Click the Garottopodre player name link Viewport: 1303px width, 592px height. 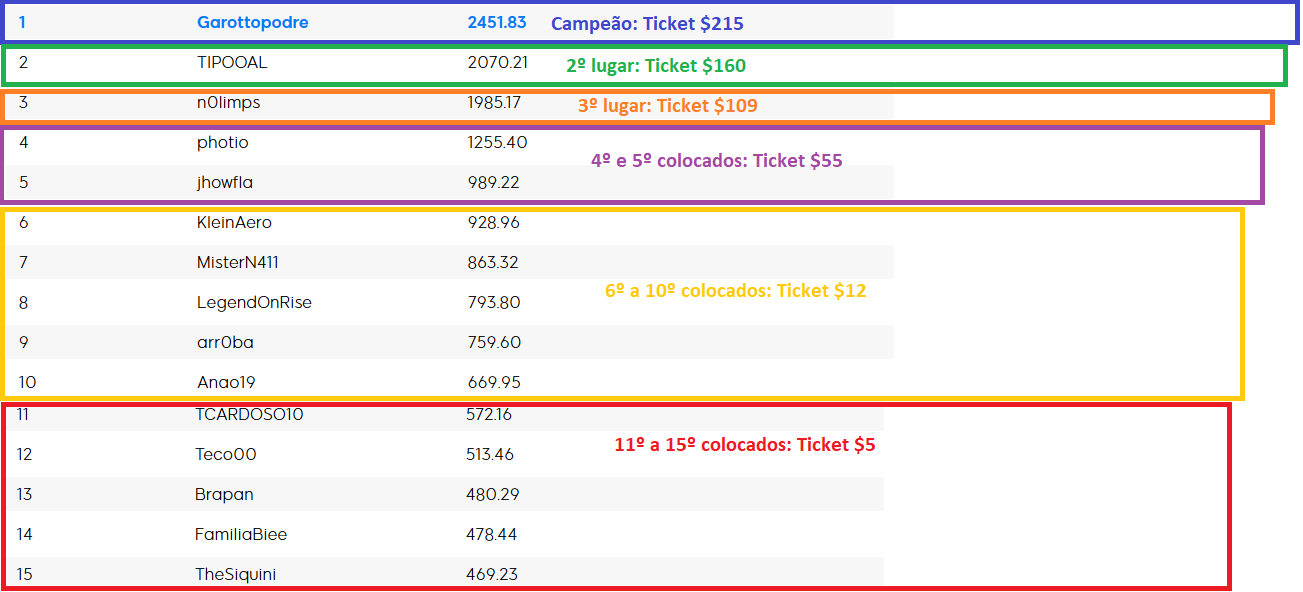(x=252, y=22)
